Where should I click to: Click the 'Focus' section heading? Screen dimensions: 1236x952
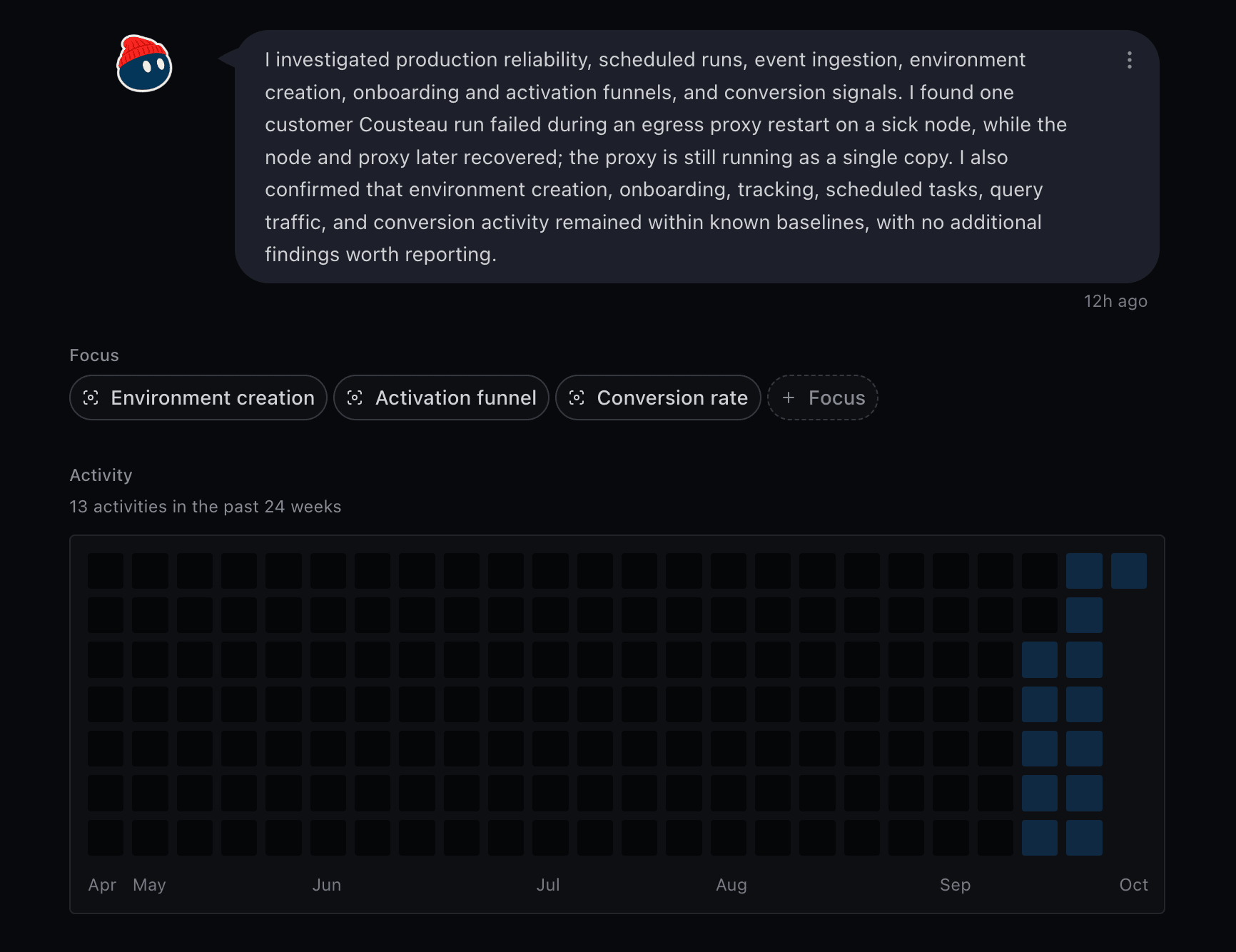click(x=94, y=355)
